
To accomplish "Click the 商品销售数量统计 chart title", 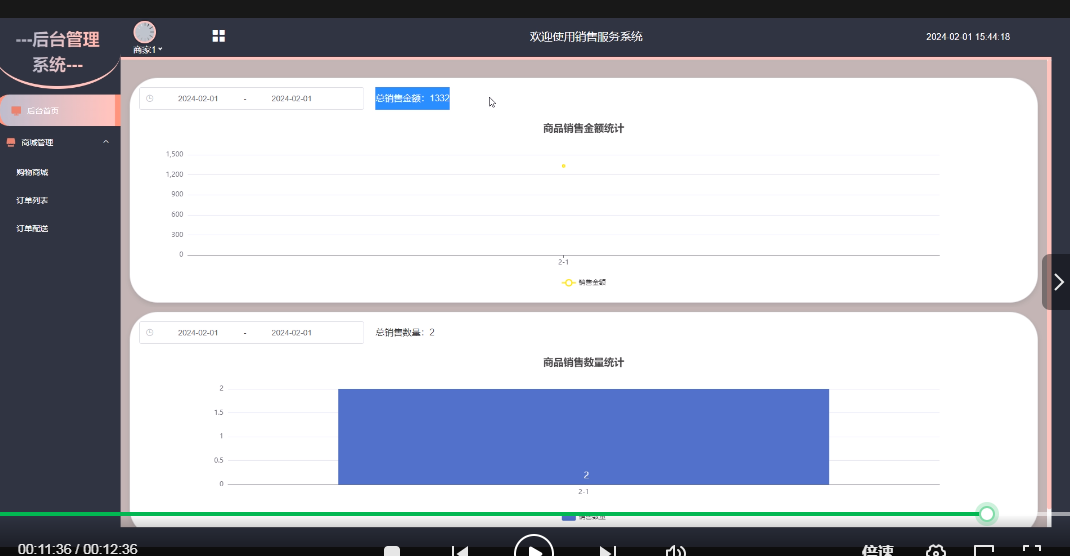I will [583, 362].
